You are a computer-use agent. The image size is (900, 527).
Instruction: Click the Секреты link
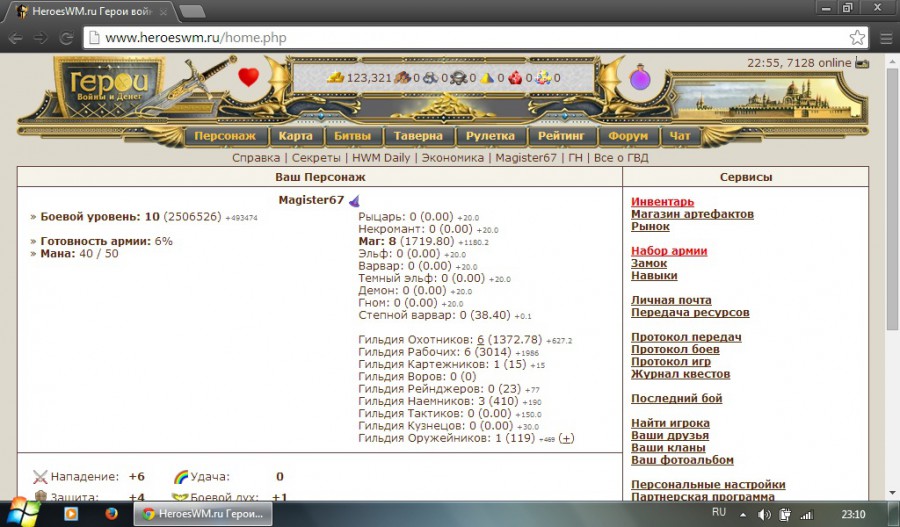click(316, 158)
